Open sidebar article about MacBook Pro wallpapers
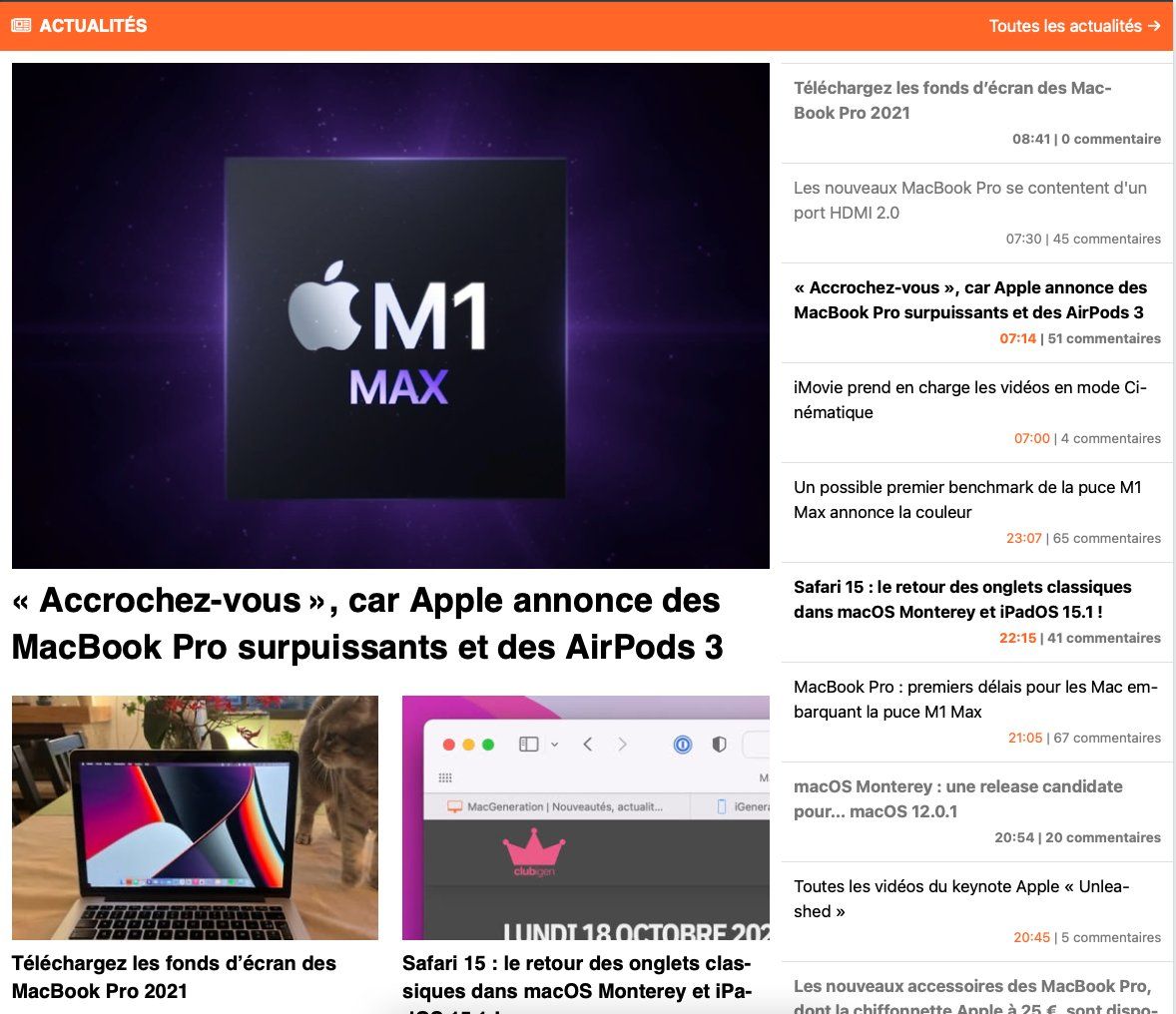This screenshot has width=1176, height=1014. 952,100
